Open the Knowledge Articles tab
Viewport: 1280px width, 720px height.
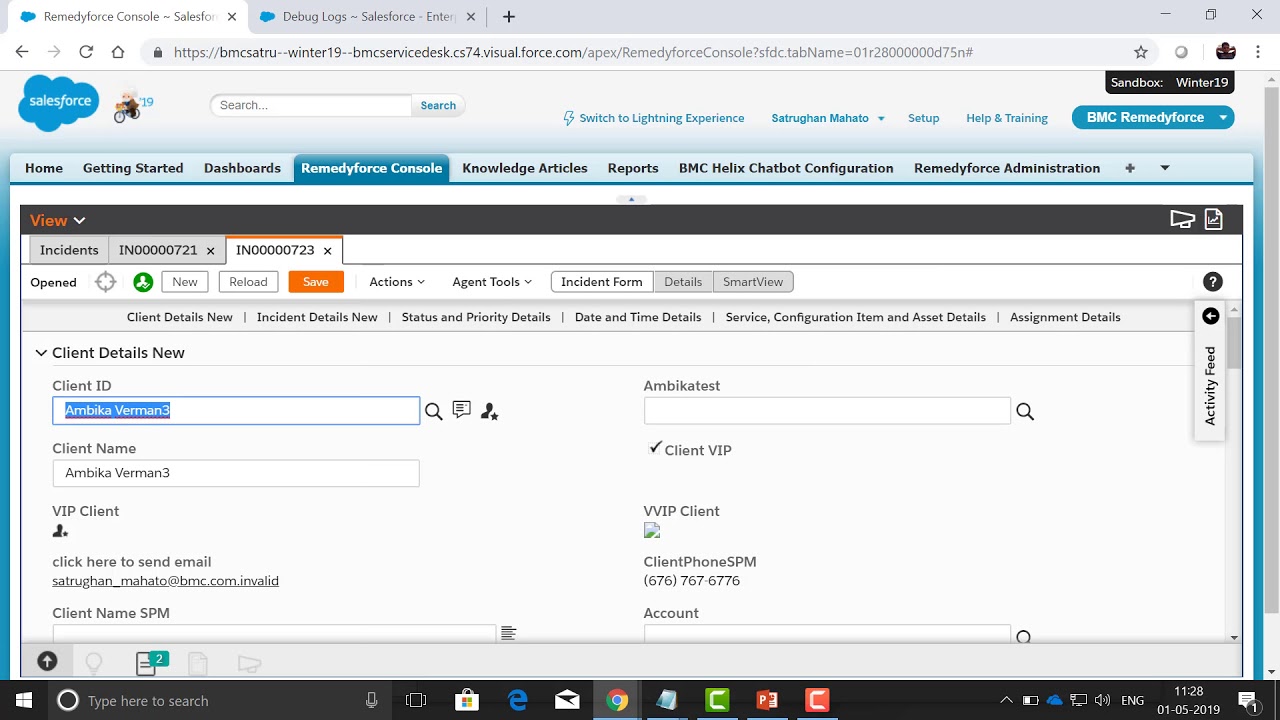coord(525,168)
